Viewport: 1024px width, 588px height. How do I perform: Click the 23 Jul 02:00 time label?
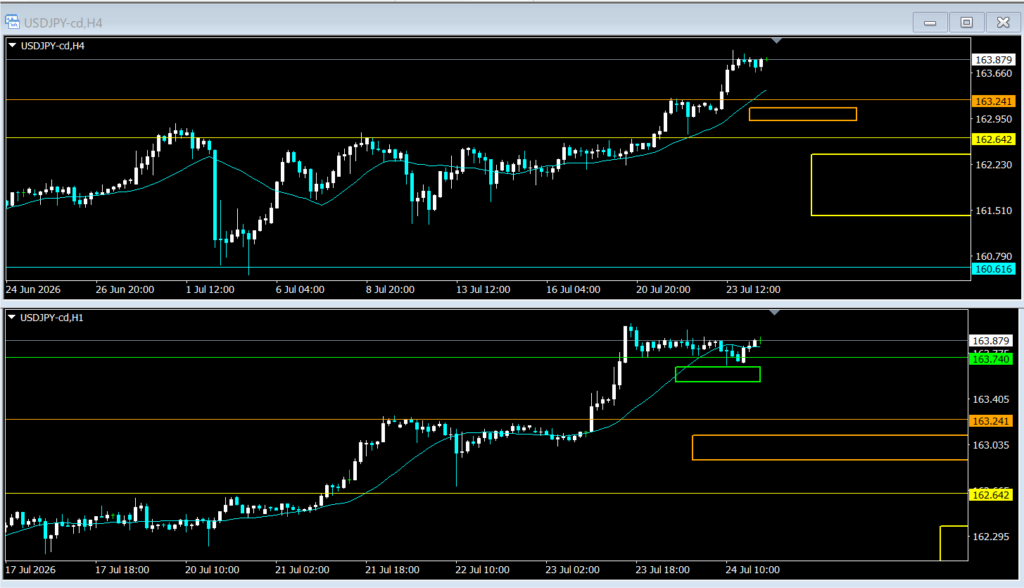coord(572,570)
